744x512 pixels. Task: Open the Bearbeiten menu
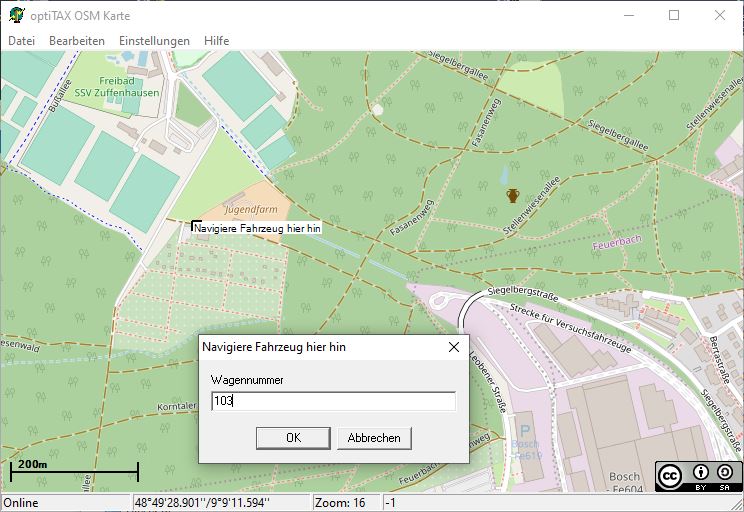coord(77,41)
